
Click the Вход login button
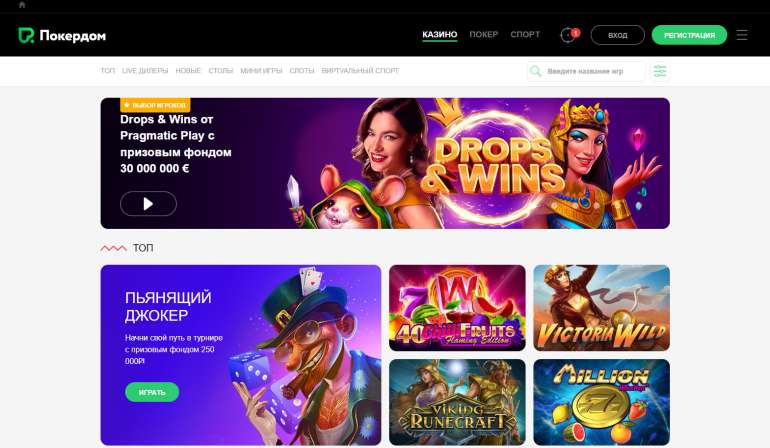[x=618, y=35]
